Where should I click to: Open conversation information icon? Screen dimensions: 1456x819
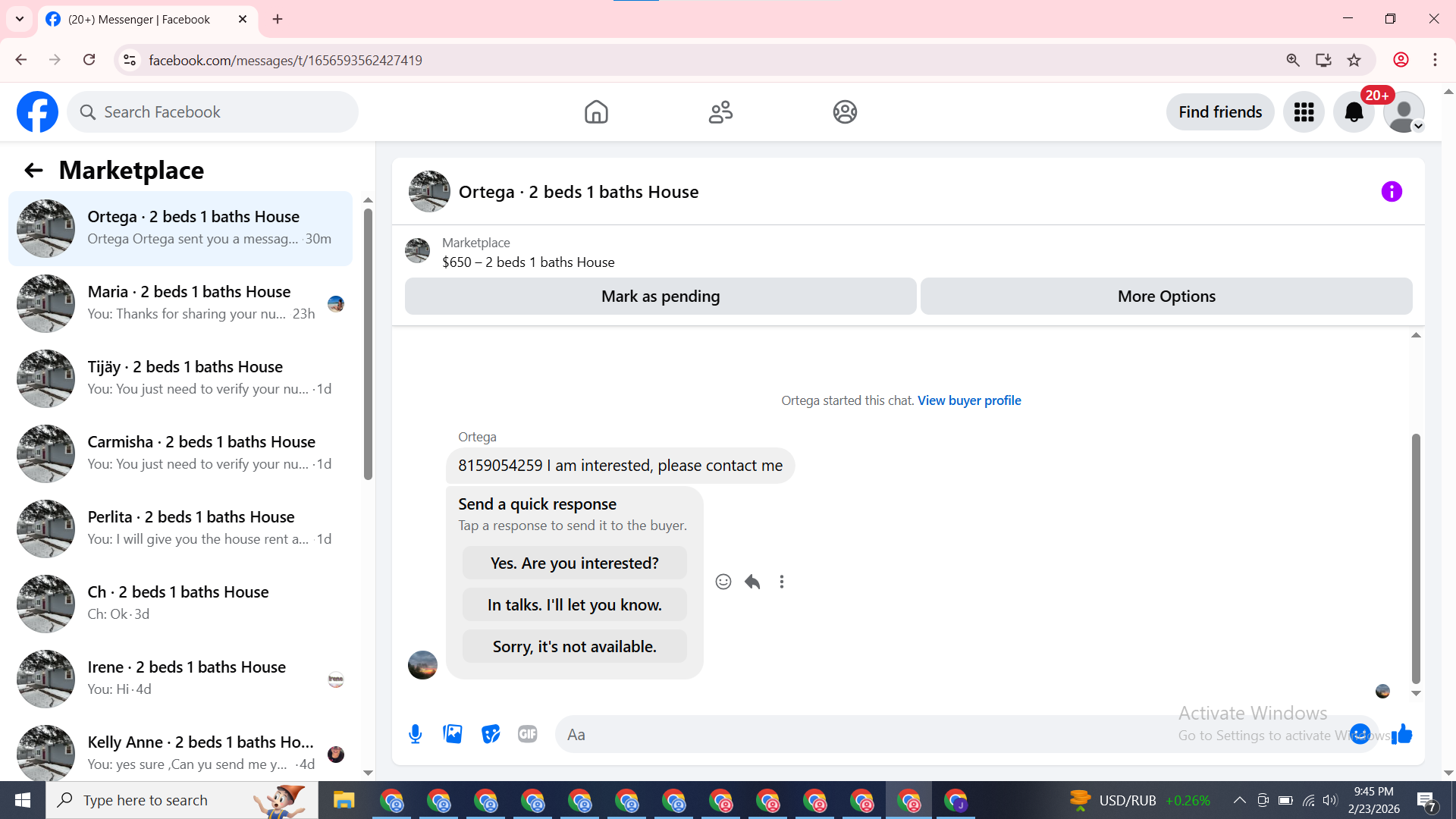(1392, 192)
